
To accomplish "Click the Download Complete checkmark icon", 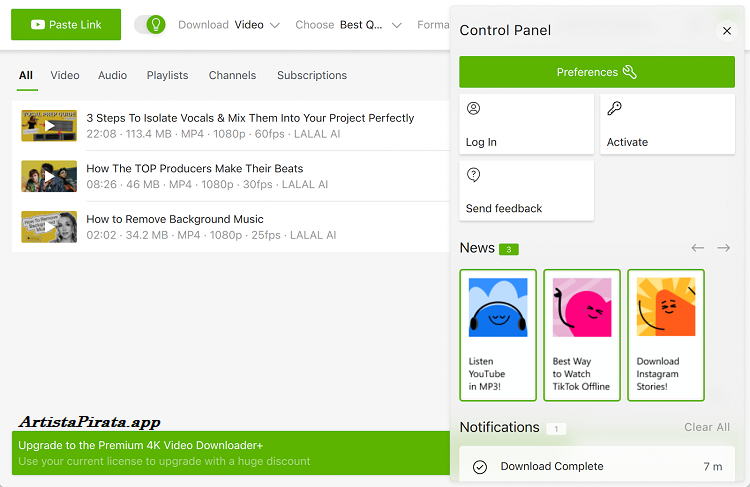I will click(480, 467).
